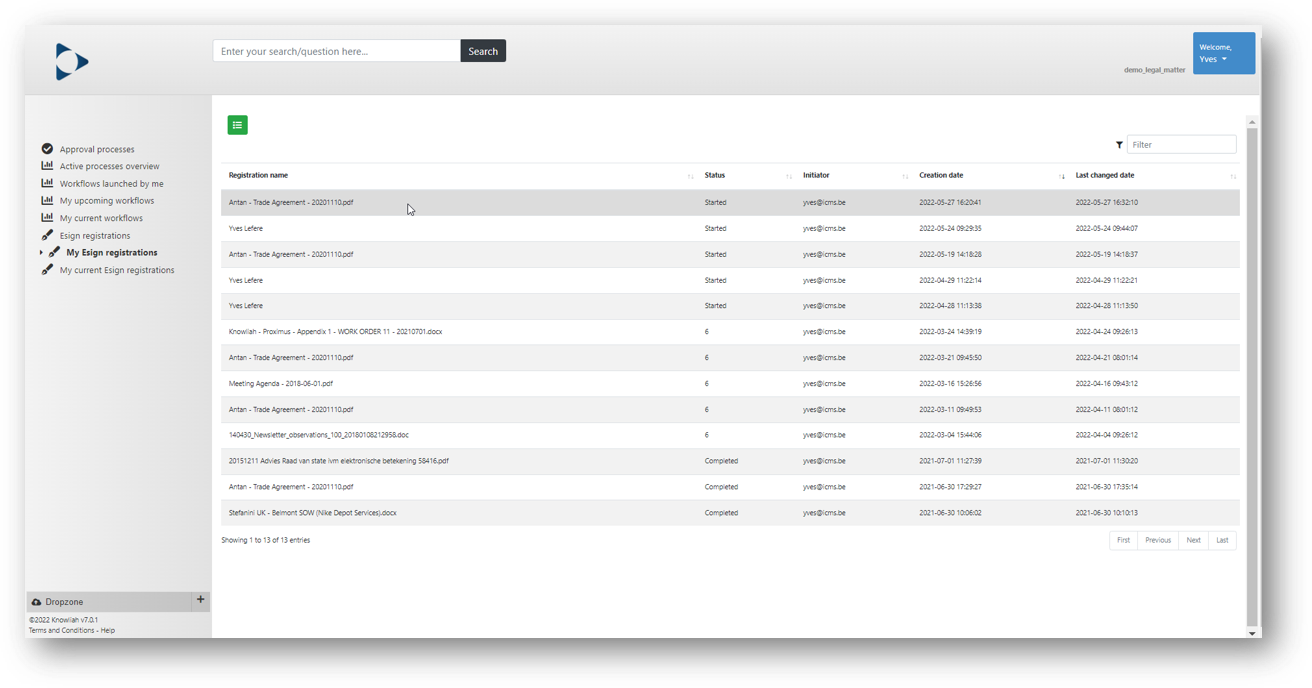Image resolution: width=1312 pixels, height=688 pixels.
Task: Sort by Last changed date column arrows
Action: tap(1233, 177)
